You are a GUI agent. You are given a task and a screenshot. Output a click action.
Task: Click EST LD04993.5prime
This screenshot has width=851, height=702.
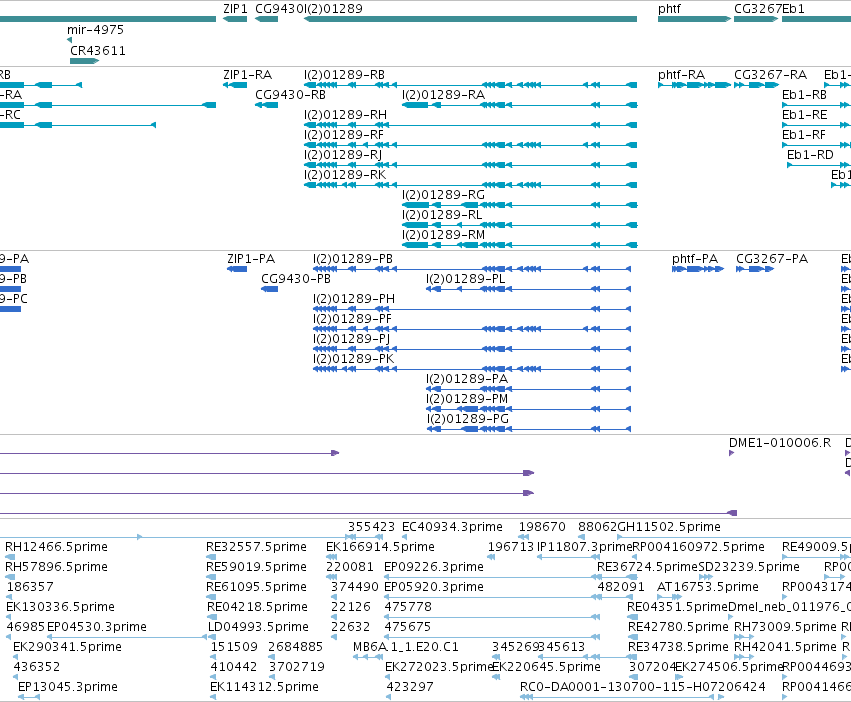point(258,627)
